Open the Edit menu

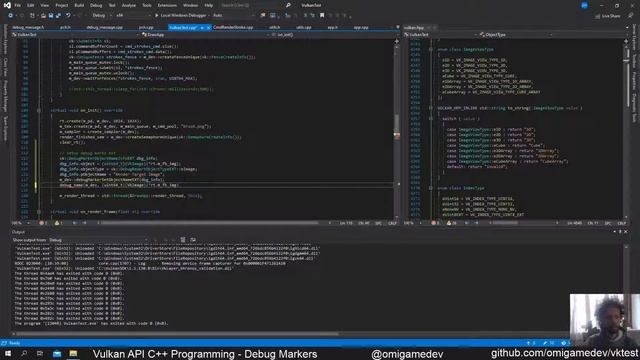click(31, 5)
